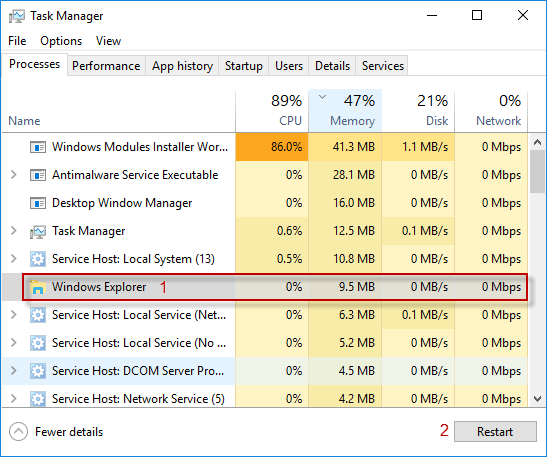Viewport: 547px width, 457px height.
Task: Click the Windows Explorer folder icon
Action: point(37,287)
